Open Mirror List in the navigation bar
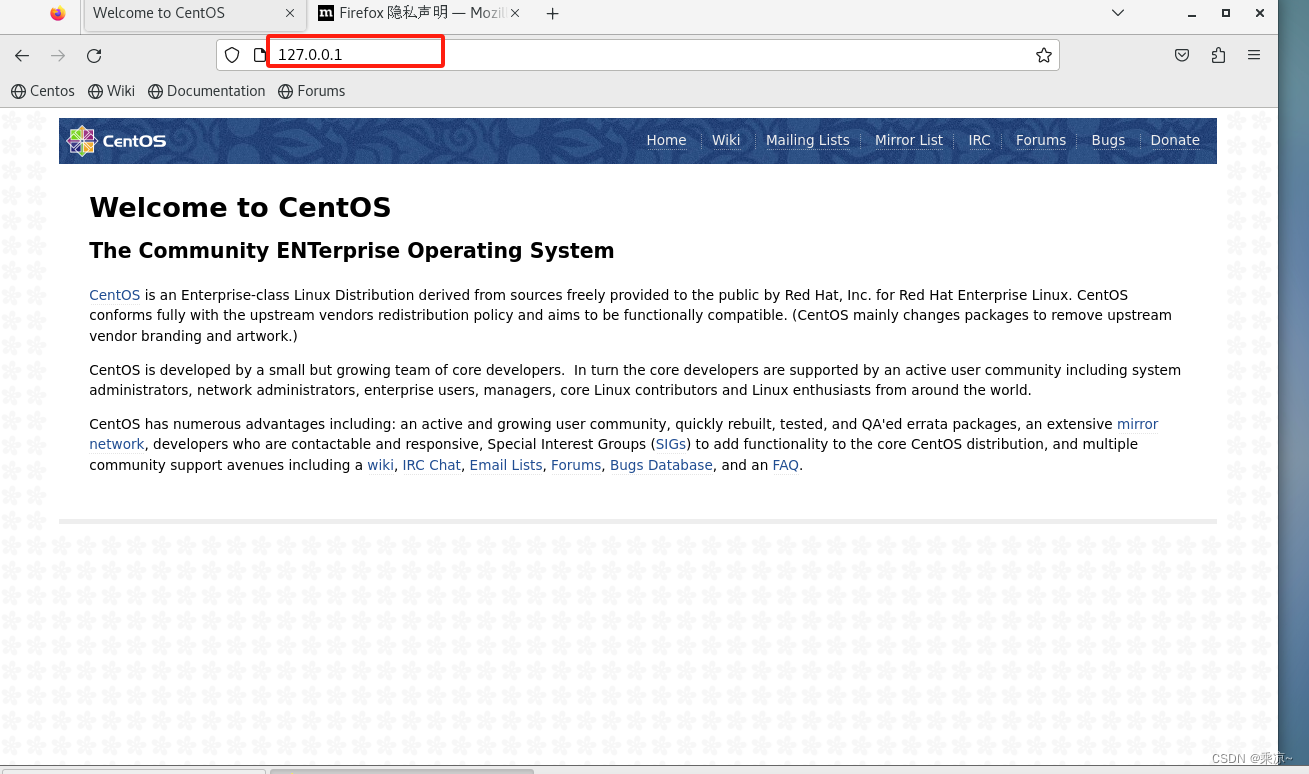The width and height of the screenshot is (1309, 774). (x=908, y=140)
